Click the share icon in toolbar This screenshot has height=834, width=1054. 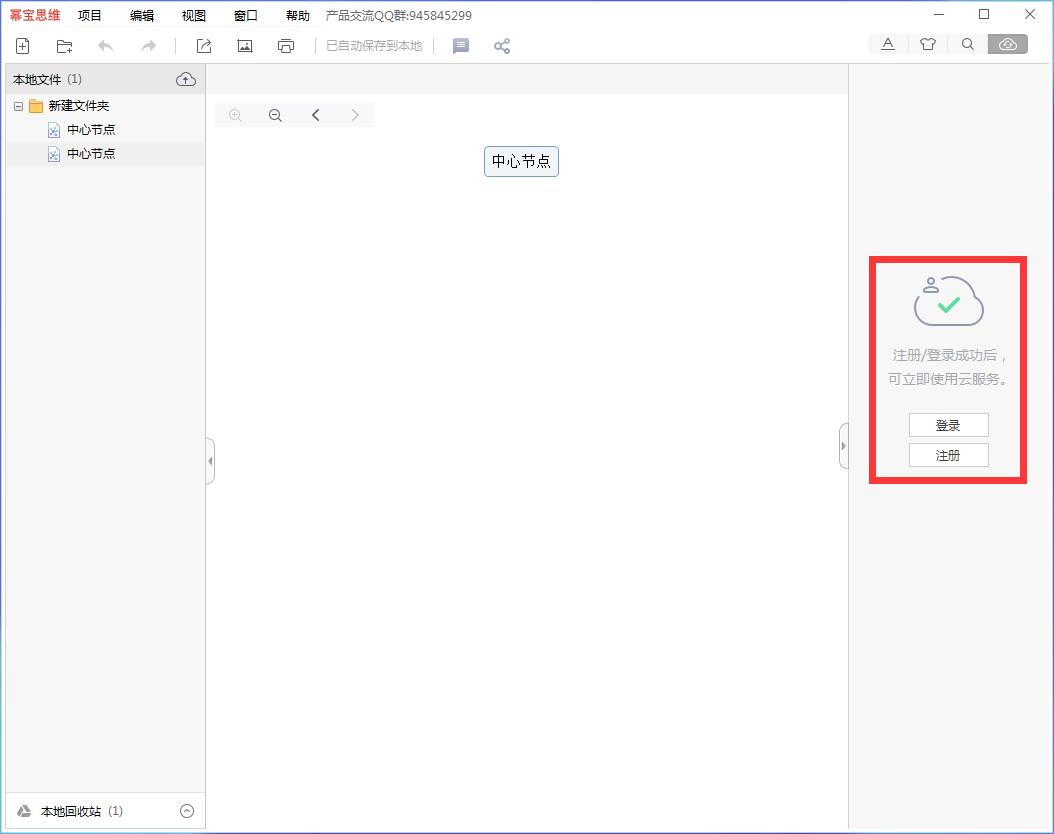[x=502, y=46]
